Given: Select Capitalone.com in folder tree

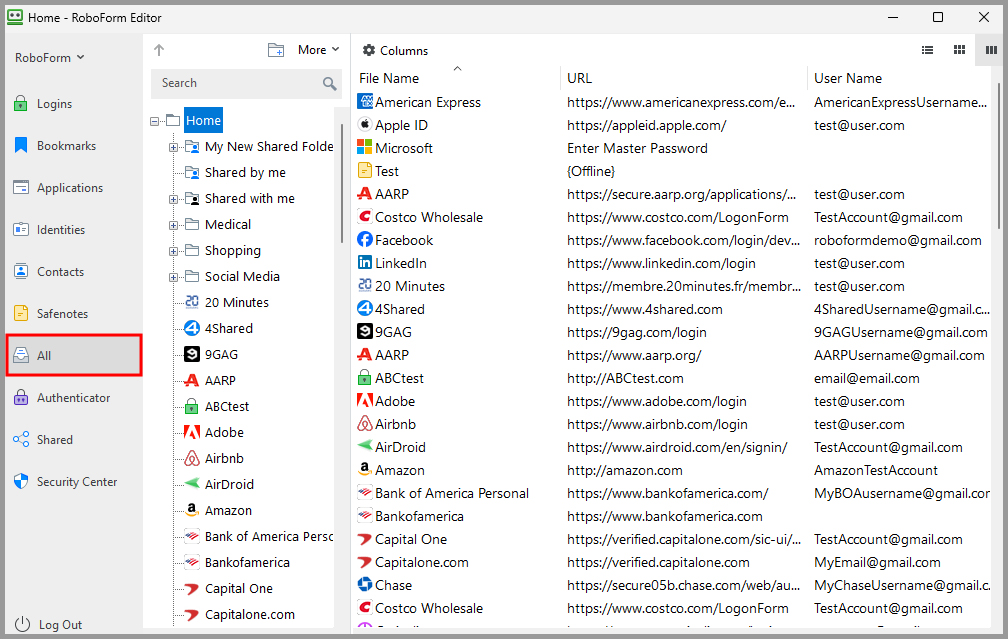Looking at the screenshot, I should pos(250,615).
